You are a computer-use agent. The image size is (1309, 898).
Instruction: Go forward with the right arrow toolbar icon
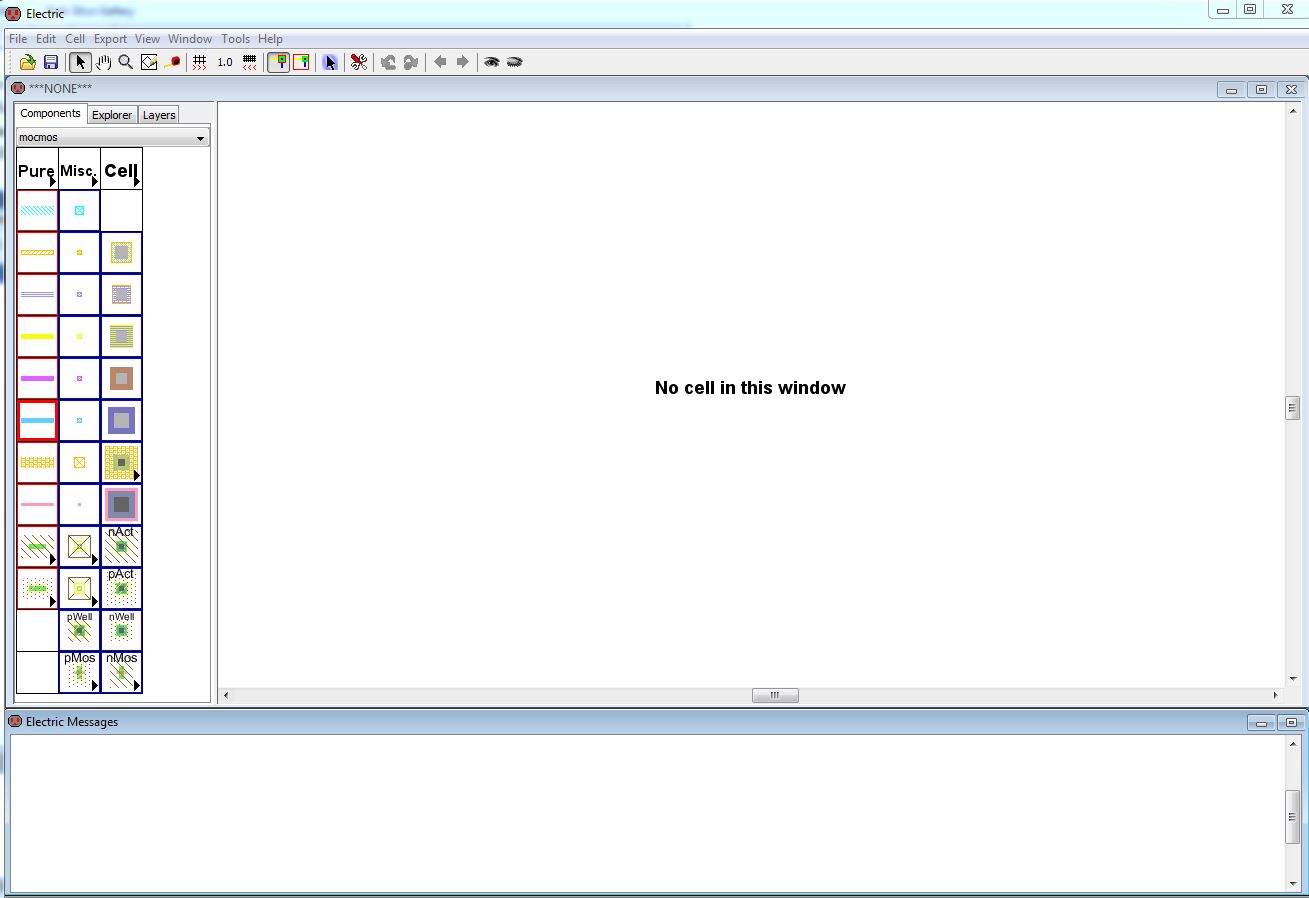pyautogui.click(x=462, y=62)
